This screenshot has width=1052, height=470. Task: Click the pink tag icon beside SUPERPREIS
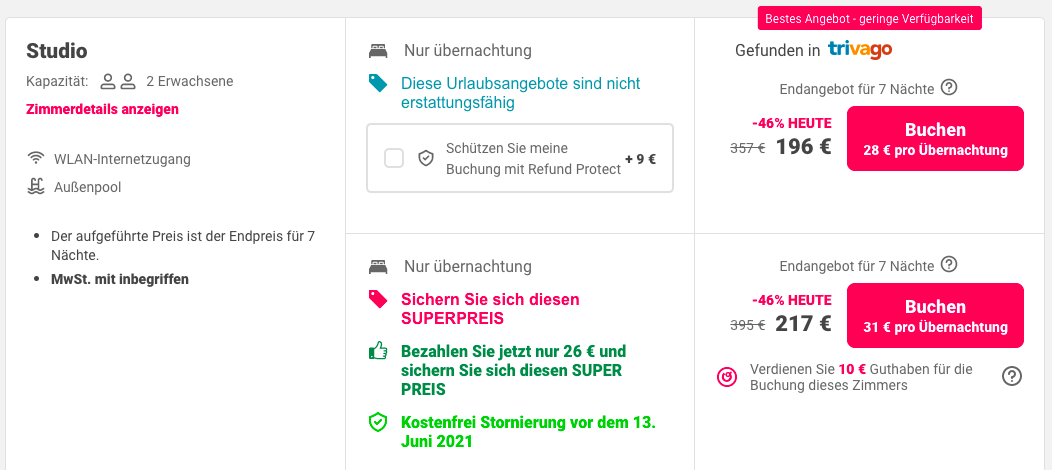coord(378,299)
